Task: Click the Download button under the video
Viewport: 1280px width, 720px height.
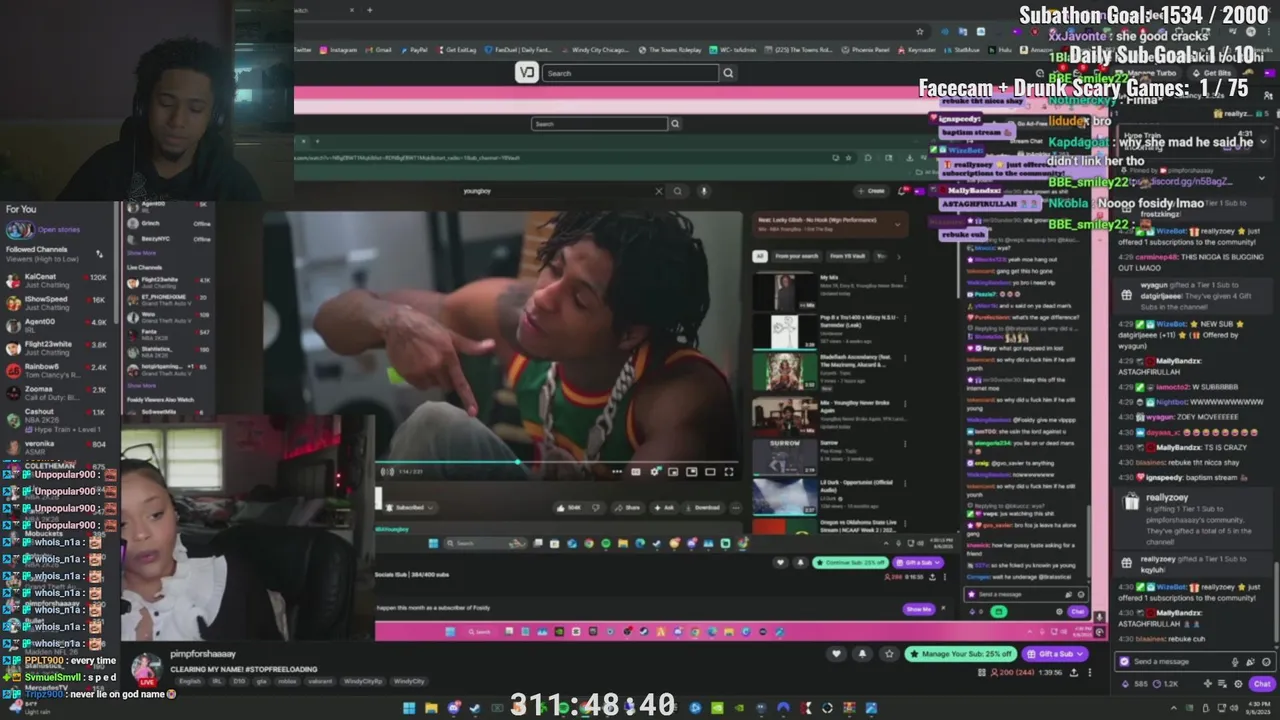Action: [703, 508]
